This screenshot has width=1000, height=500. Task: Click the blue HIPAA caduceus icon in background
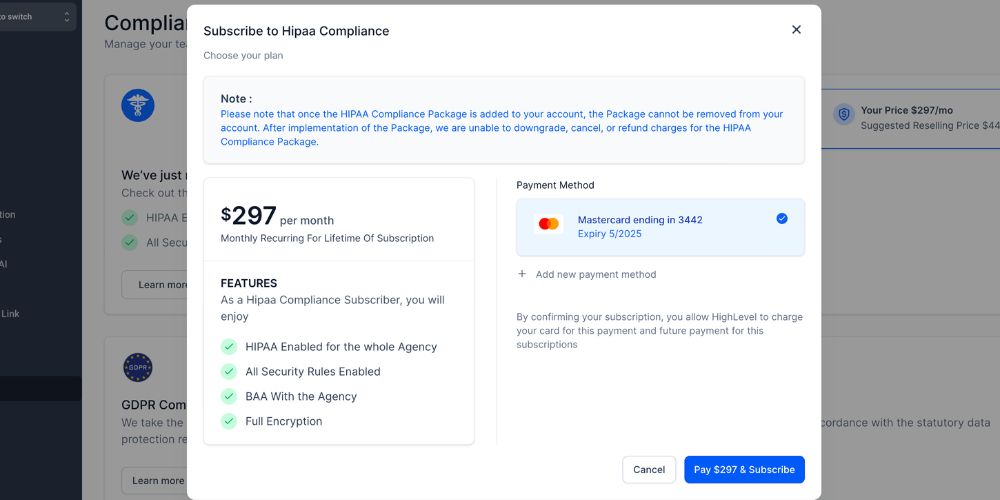tap(138, 105)
